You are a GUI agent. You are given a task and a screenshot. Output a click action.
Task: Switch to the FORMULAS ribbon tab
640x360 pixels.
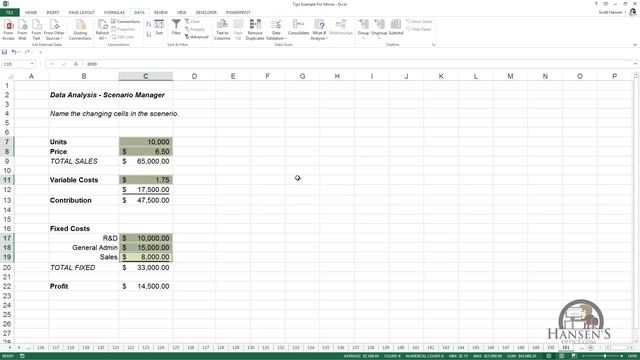coord(114,12)
